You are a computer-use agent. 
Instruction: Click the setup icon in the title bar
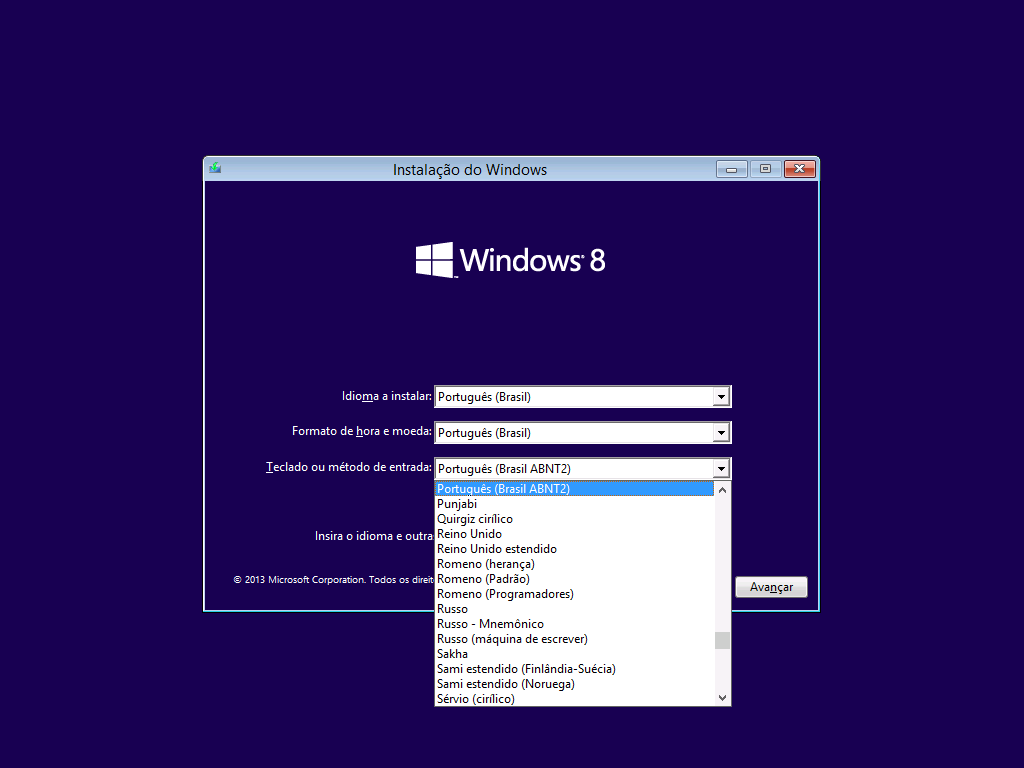tap(215, 168)
